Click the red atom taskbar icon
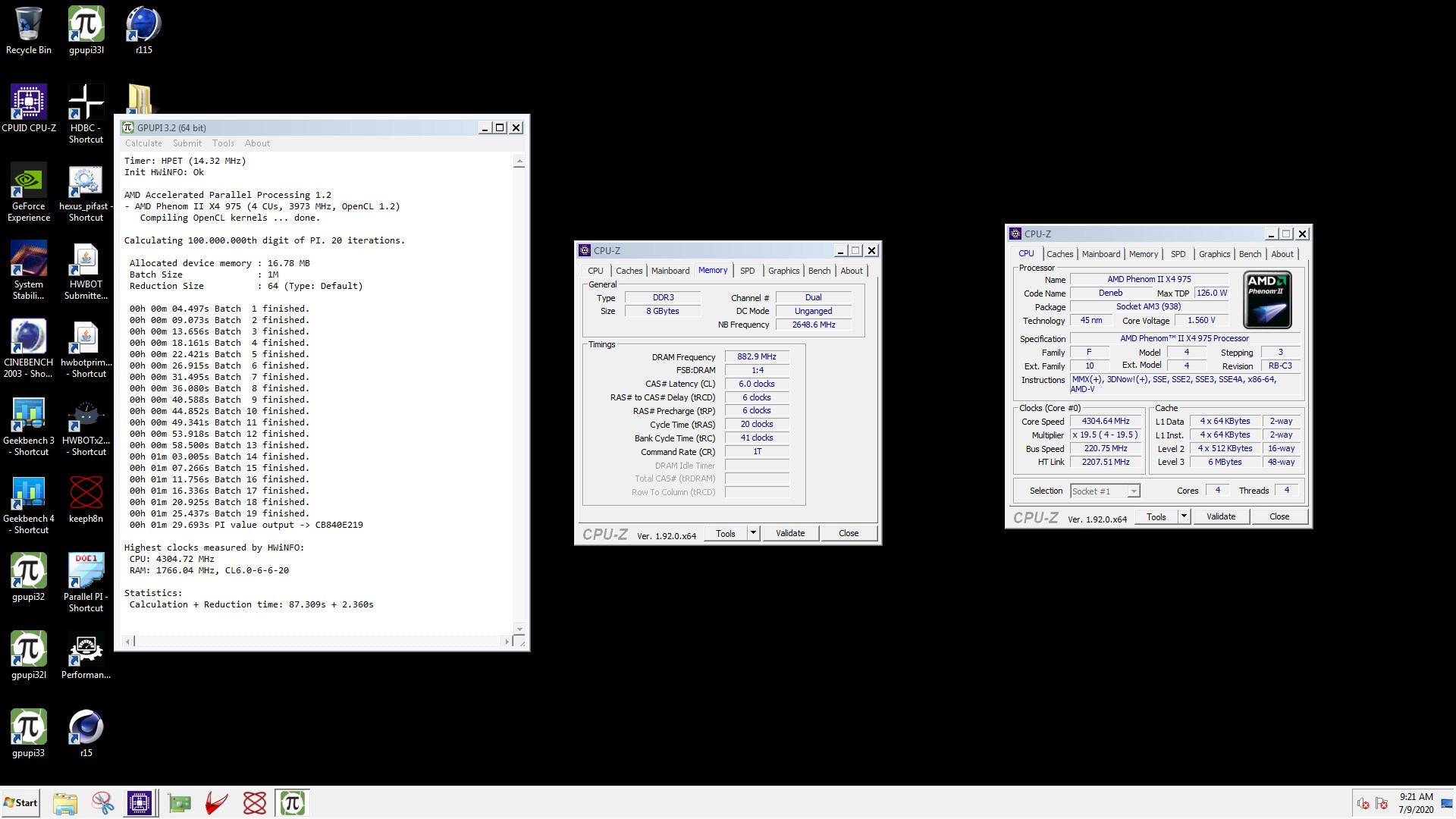Viewport: 1456px width, 819px height. point(255,803)
